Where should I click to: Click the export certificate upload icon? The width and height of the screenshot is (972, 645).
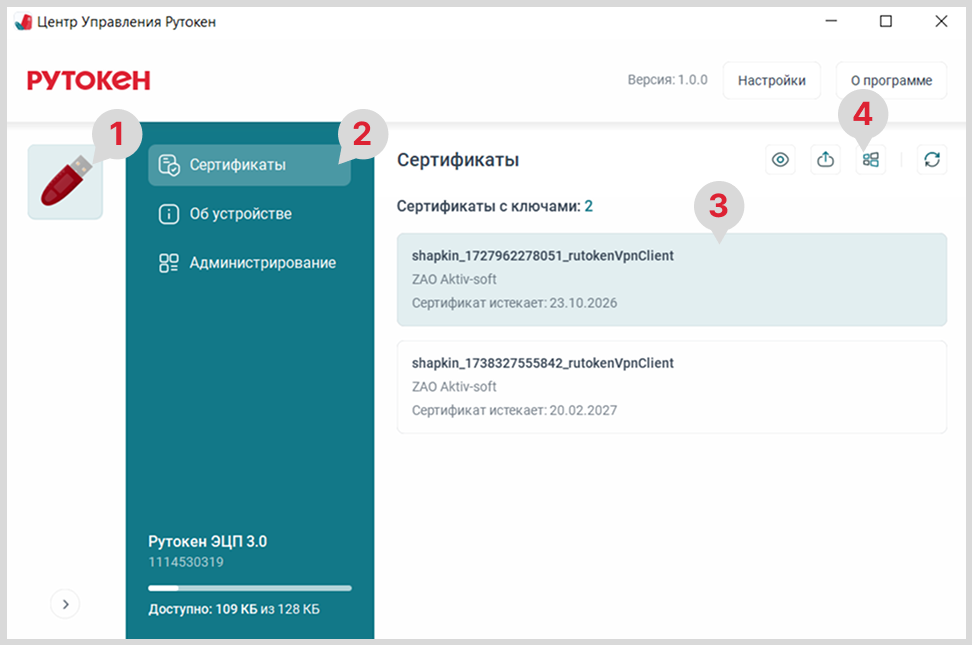coord(825,160)
